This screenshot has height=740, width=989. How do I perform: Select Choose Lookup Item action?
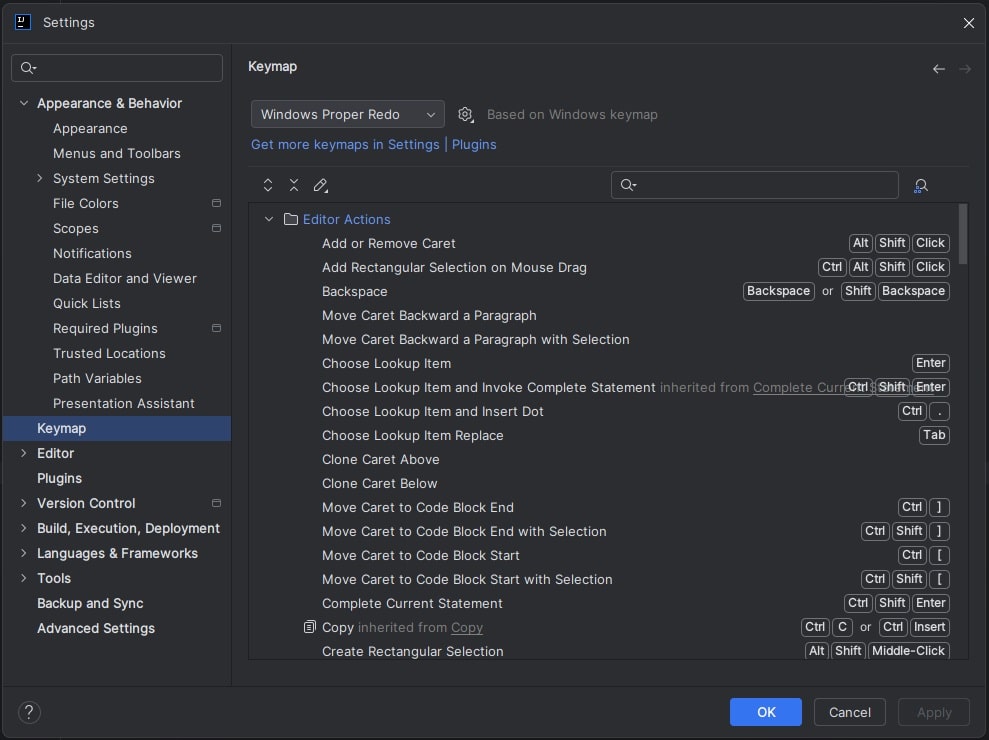(386, 363)
